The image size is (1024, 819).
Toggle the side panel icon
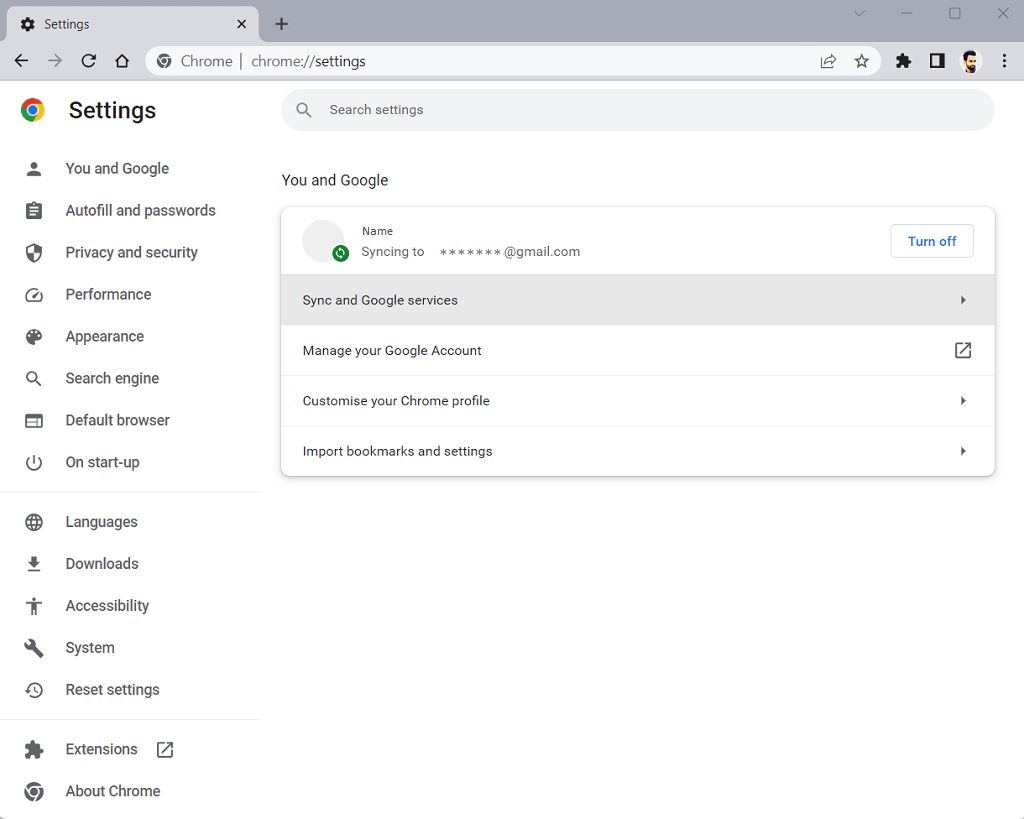(937, 61)
